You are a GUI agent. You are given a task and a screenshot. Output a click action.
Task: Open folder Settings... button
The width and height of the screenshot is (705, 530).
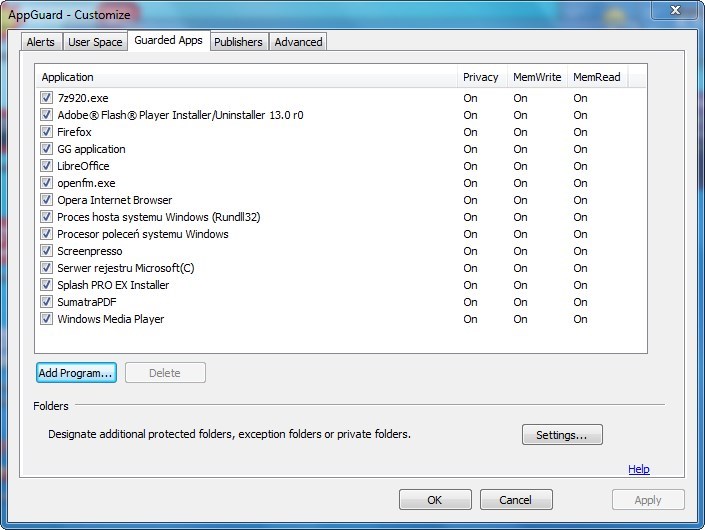coord(562,435)
